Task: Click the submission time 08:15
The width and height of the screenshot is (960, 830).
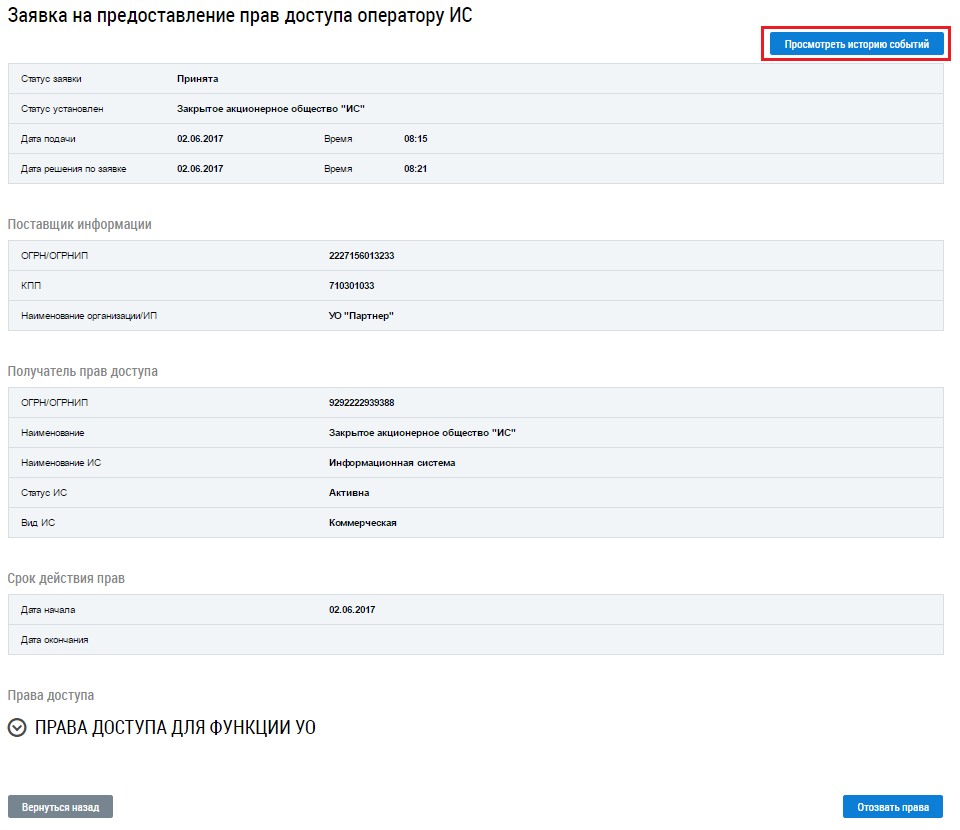Action: pos(415,139)
